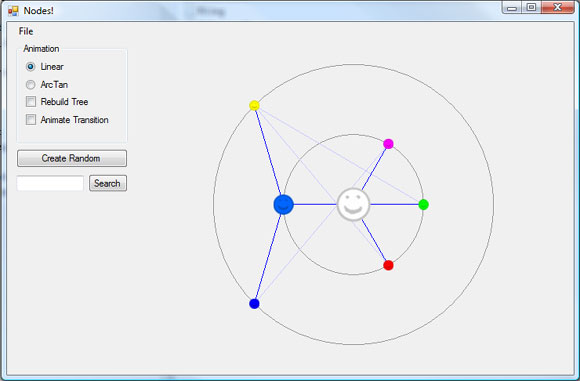The width and height of the screenshot is (580, 381).
Task: Open the File menu
Action: click(26, 31)
